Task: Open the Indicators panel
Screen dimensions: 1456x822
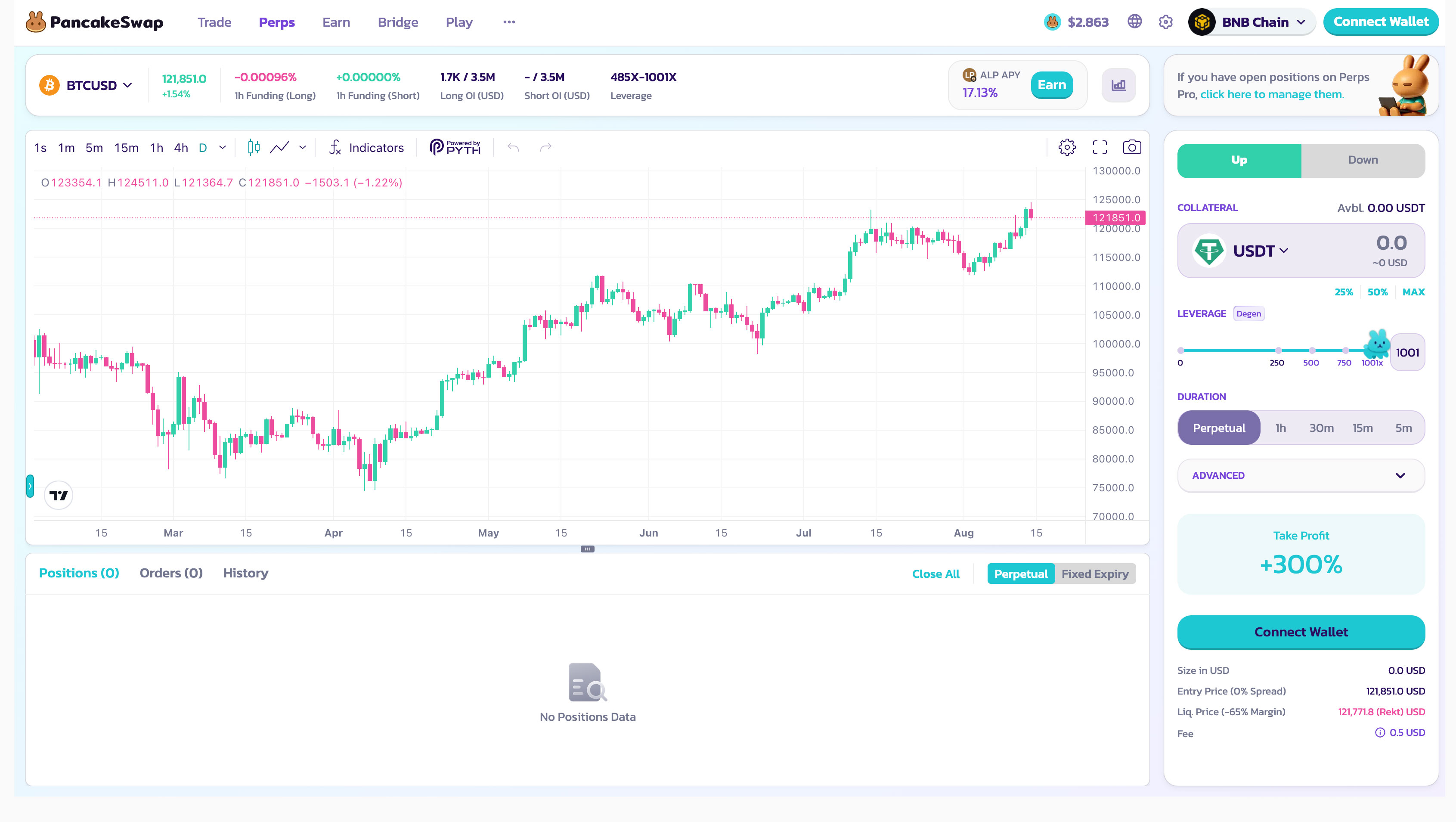Action: click(x=366, y=148)
